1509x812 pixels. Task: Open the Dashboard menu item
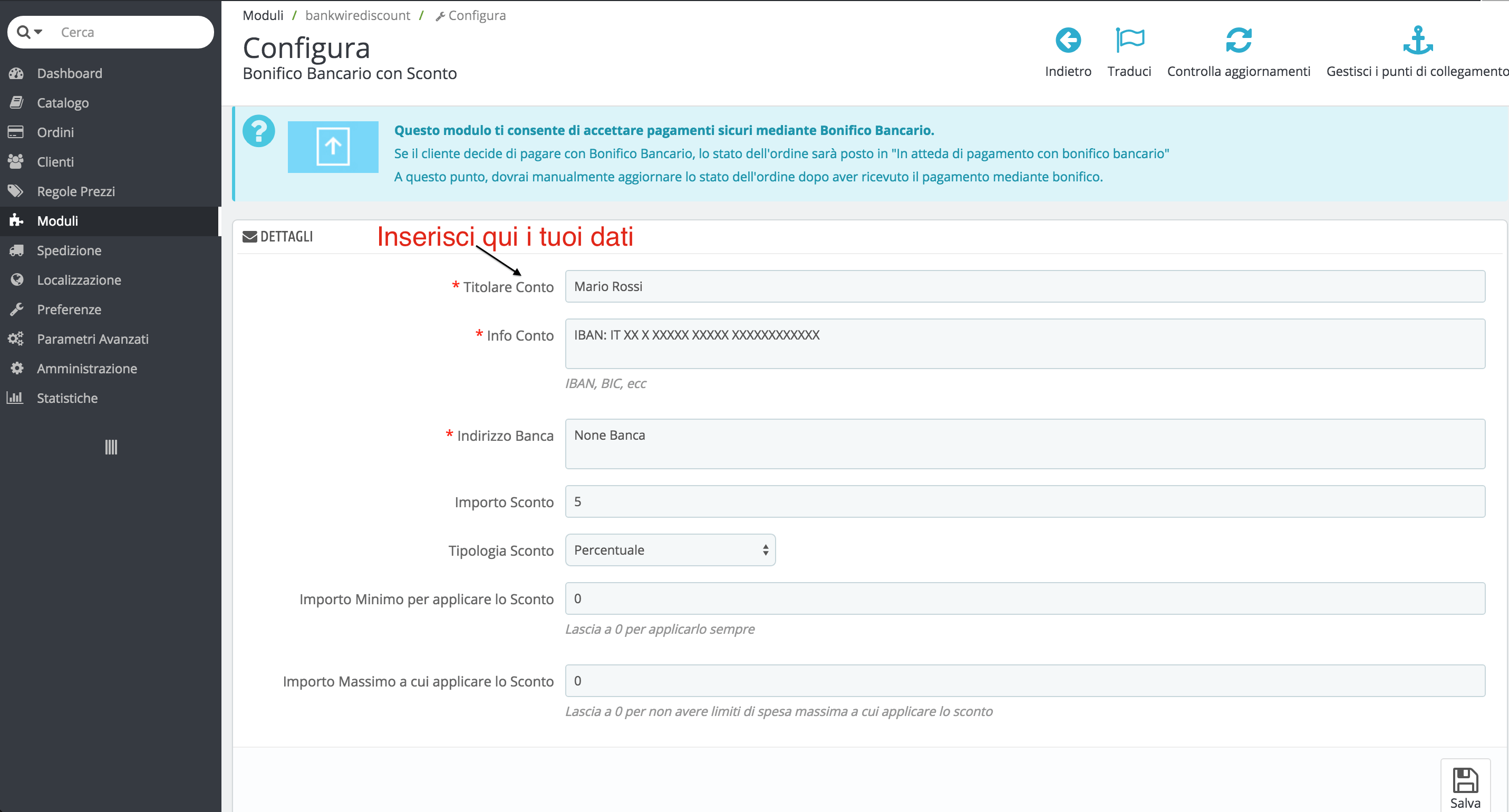[x=110, y=73]
